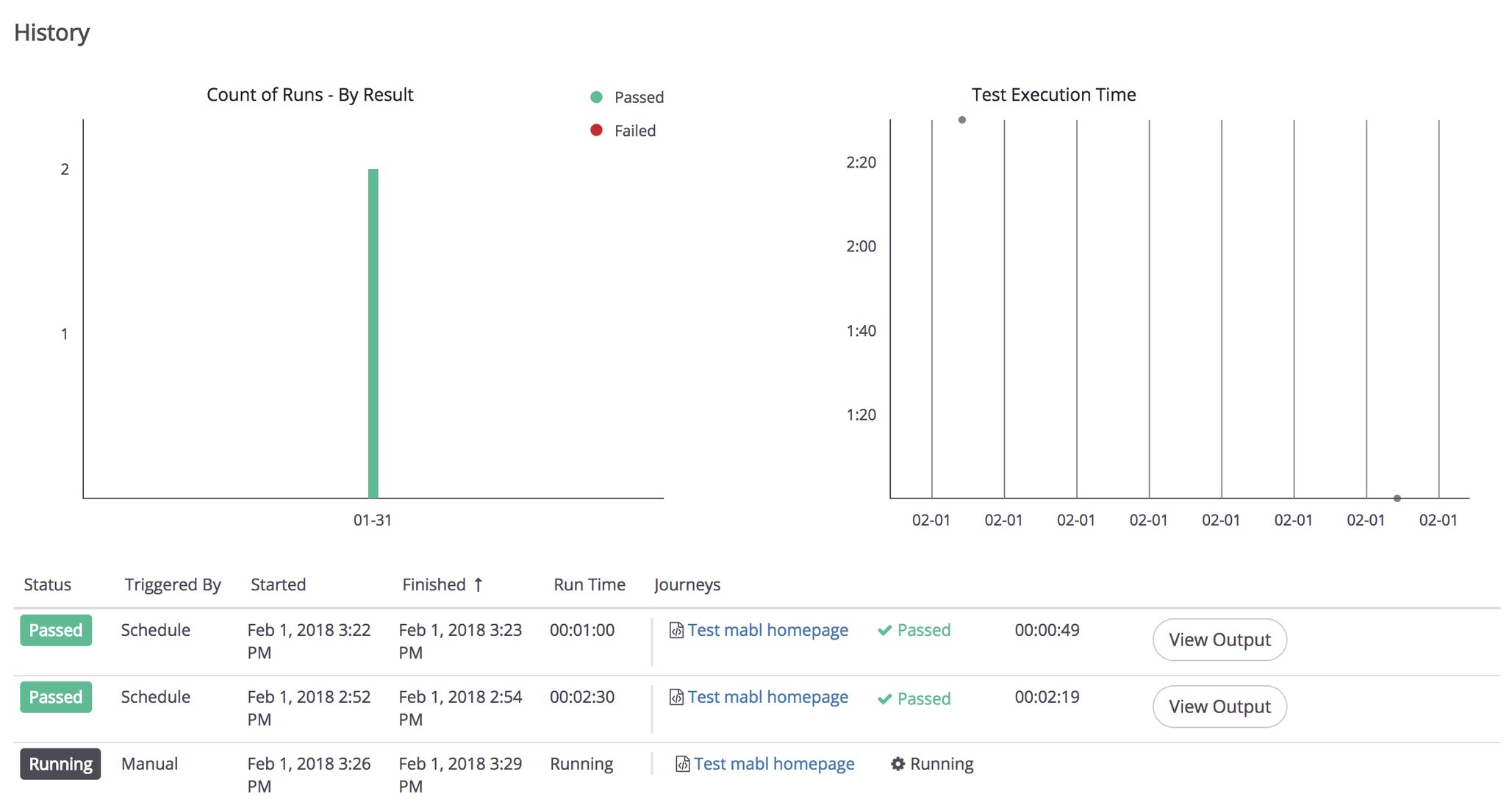Toggle the Failed legend entry in the chart
The width and height of the screenshot is (1512, 805).
[x=623, y=131]
